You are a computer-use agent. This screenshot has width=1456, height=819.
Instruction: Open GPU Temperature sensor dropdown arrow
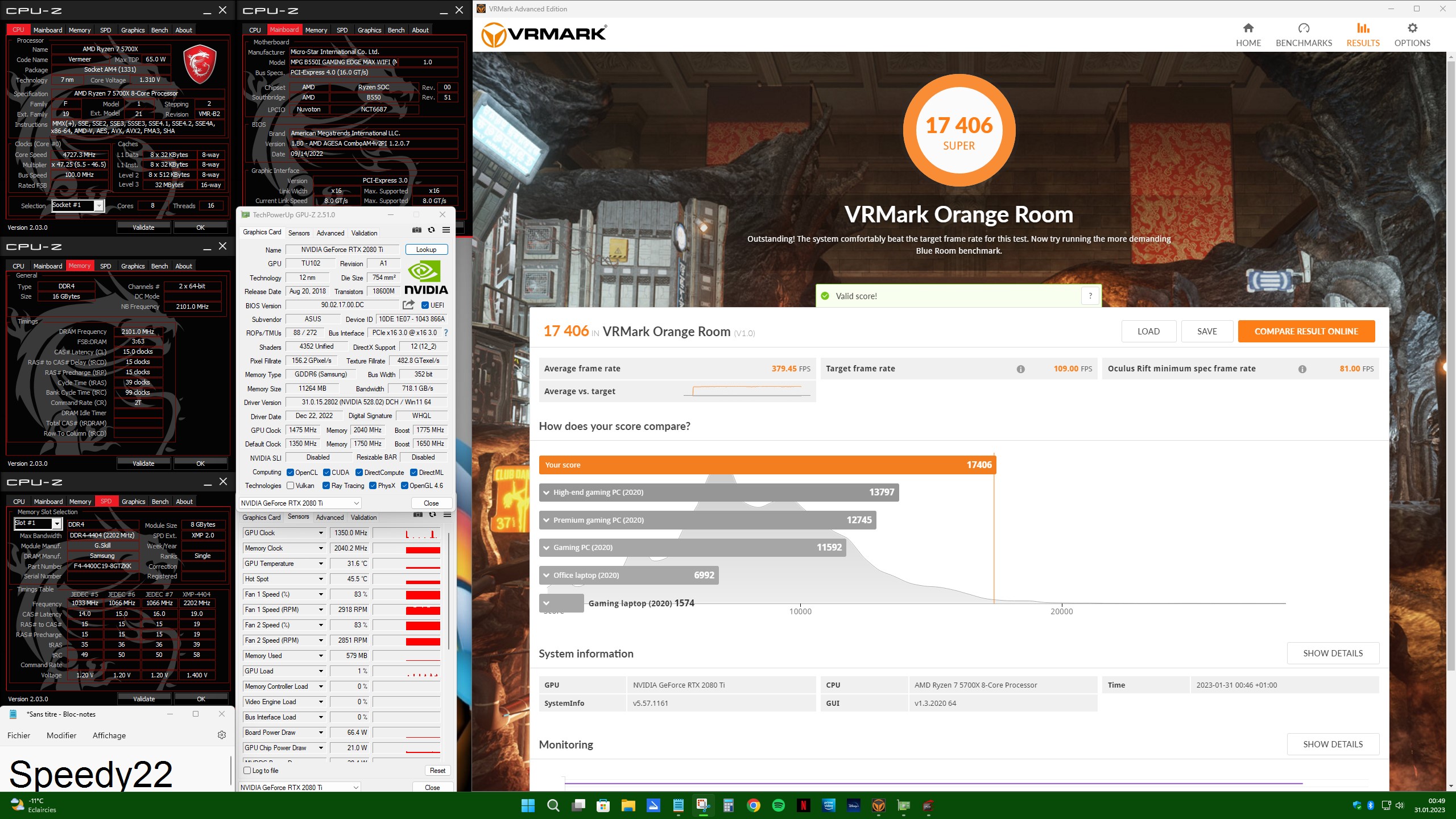click(x=321, y=564)
